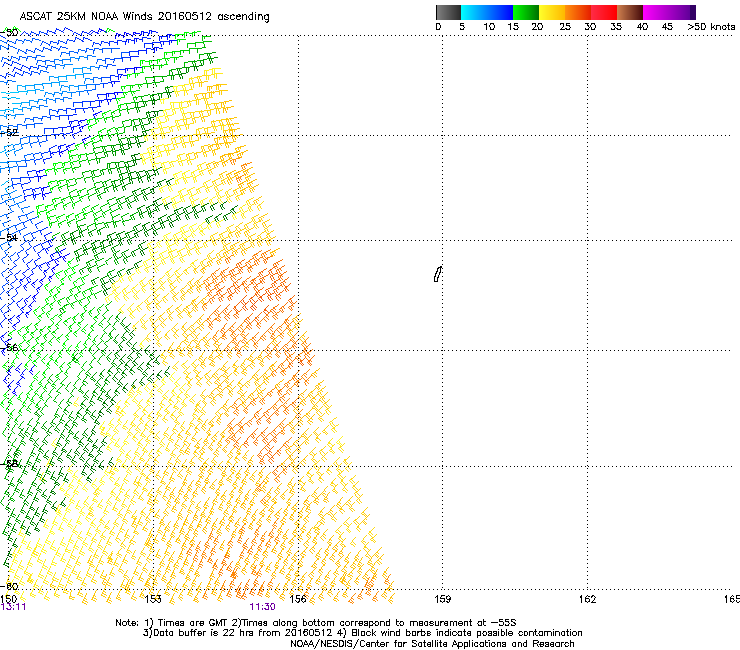Click the 159 longitude axis label
This screenshot has height=650, width=740.
tap(443, 599)
